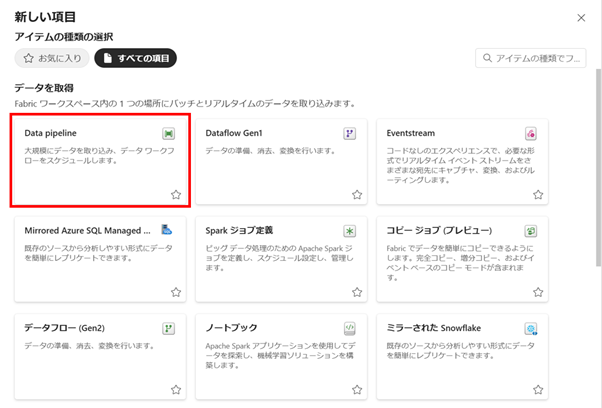The width and height of the screenshot is (602, 408).
Task: Click the Mirrored Azure SQL Managed icon
Action: click(169, 230)
